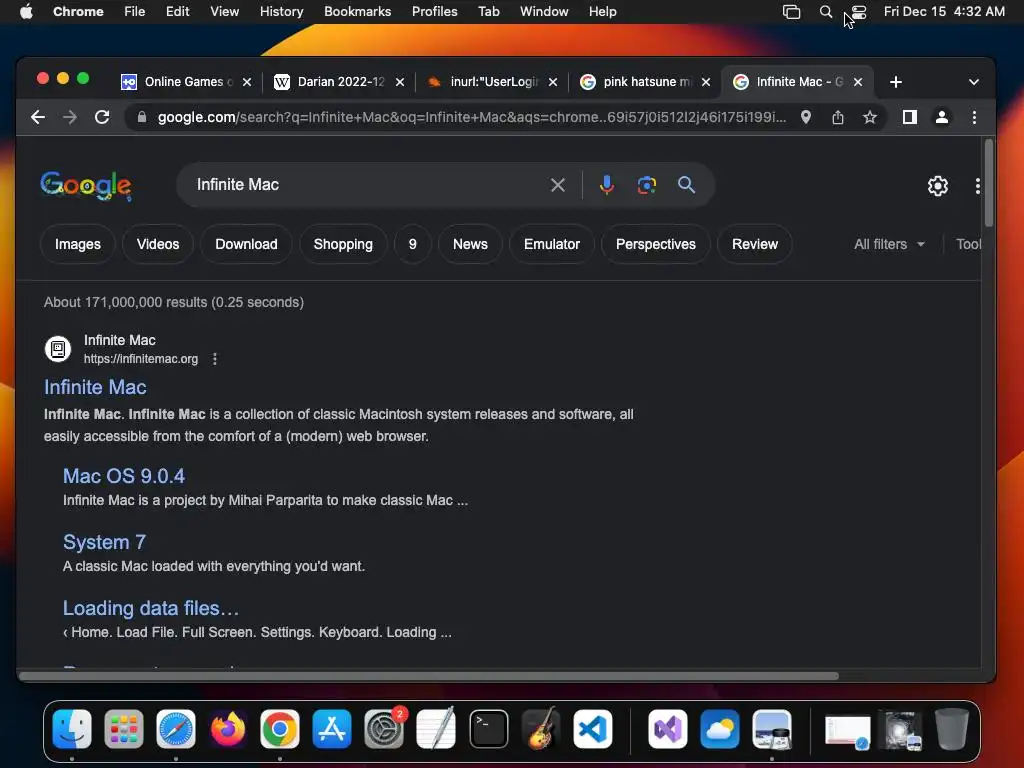
Task: Click the vertical page scrollbar
Action: coord(989,183)
